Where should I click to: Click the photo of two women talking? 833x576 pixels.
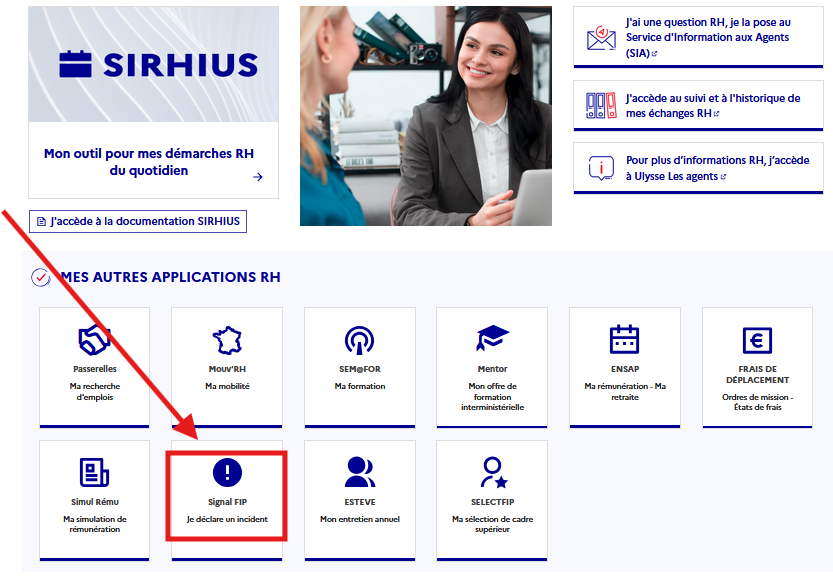coord(425,115)
